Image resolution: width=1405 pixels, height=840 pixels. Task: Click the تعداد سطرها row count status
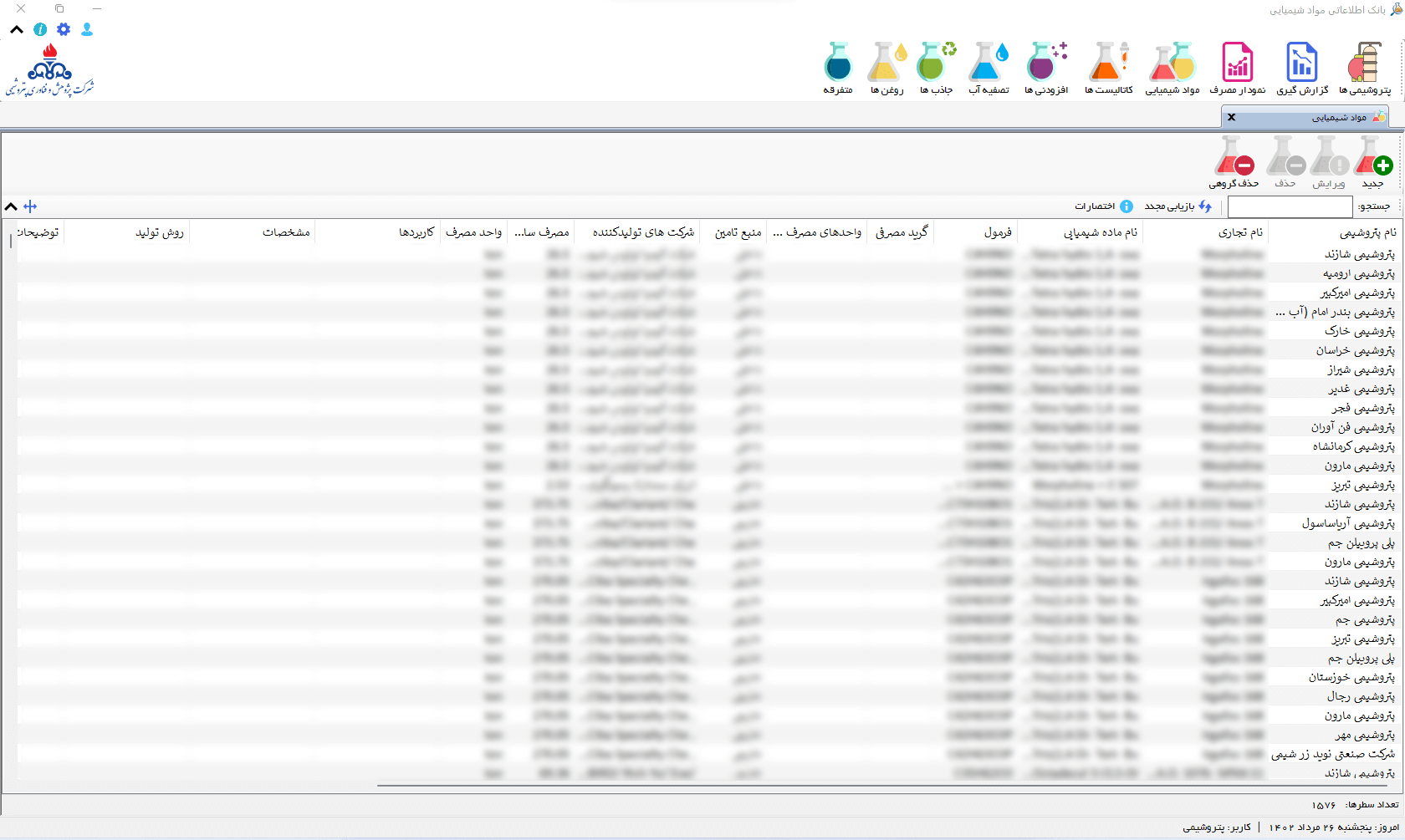1355,805
